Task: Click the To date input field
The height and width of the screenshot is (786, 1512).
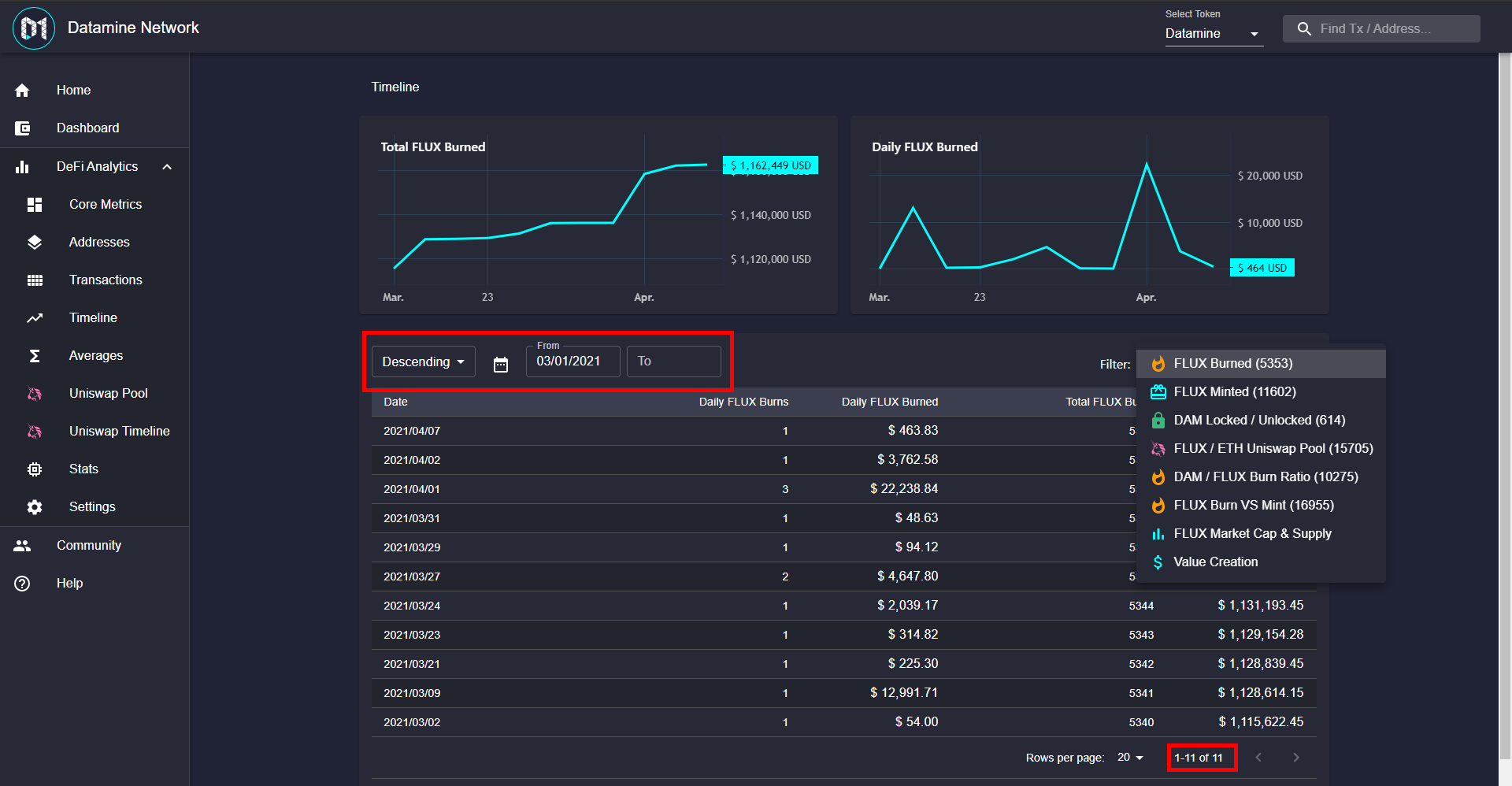Action: tap(674, 361)
